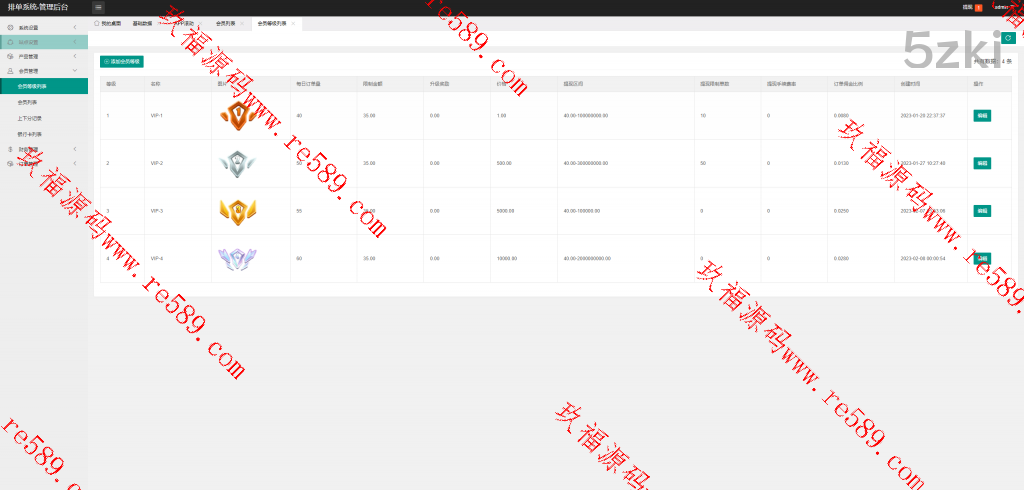Open 银行卡列表 in the sidebar
This screenshot has height=490, width=1024.
coord(30,133)
